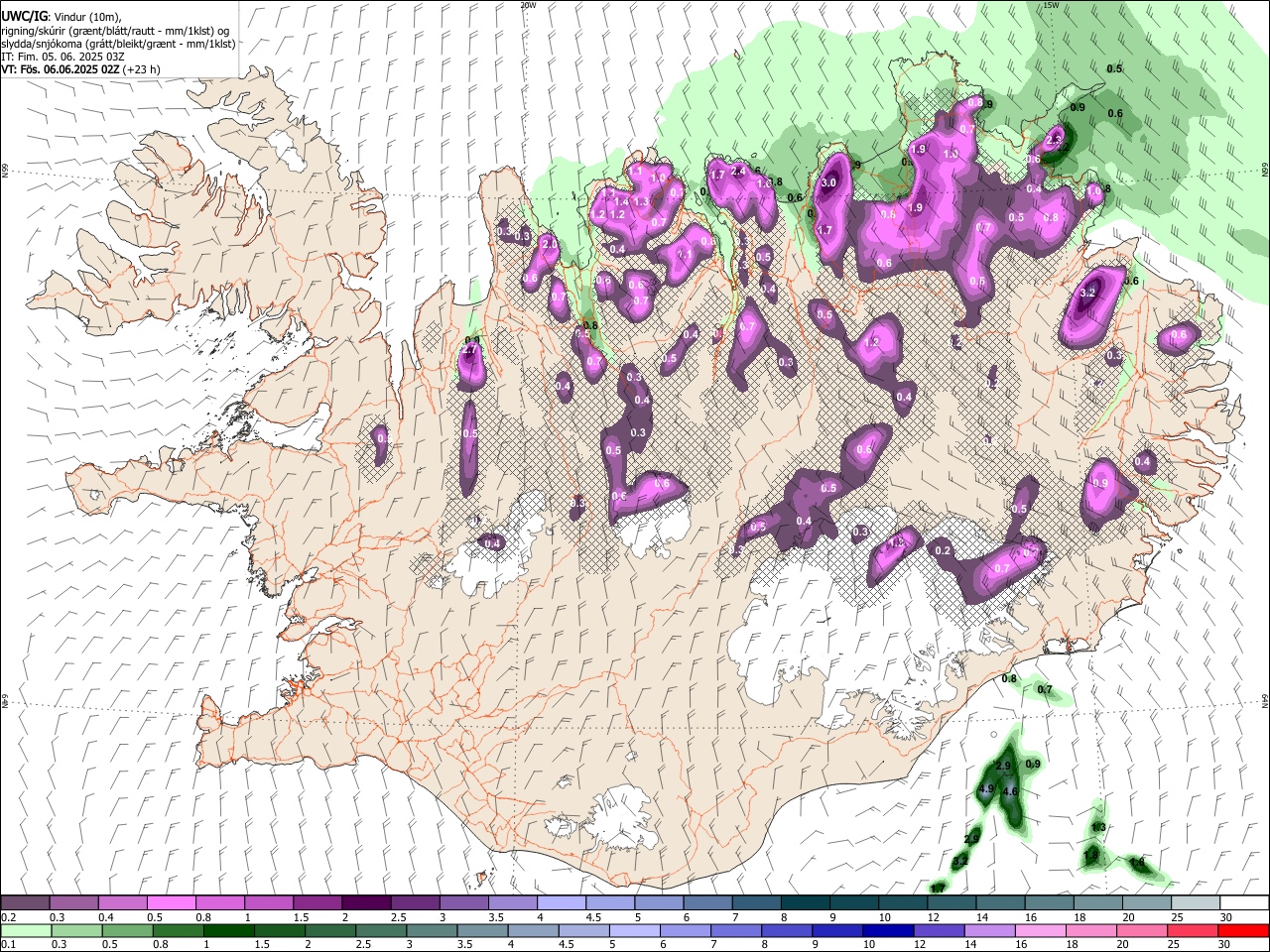This screenshot has height=952, width=1270.
Task: Click the '2.4' snowfall value in the north
Action: [738, 172]
